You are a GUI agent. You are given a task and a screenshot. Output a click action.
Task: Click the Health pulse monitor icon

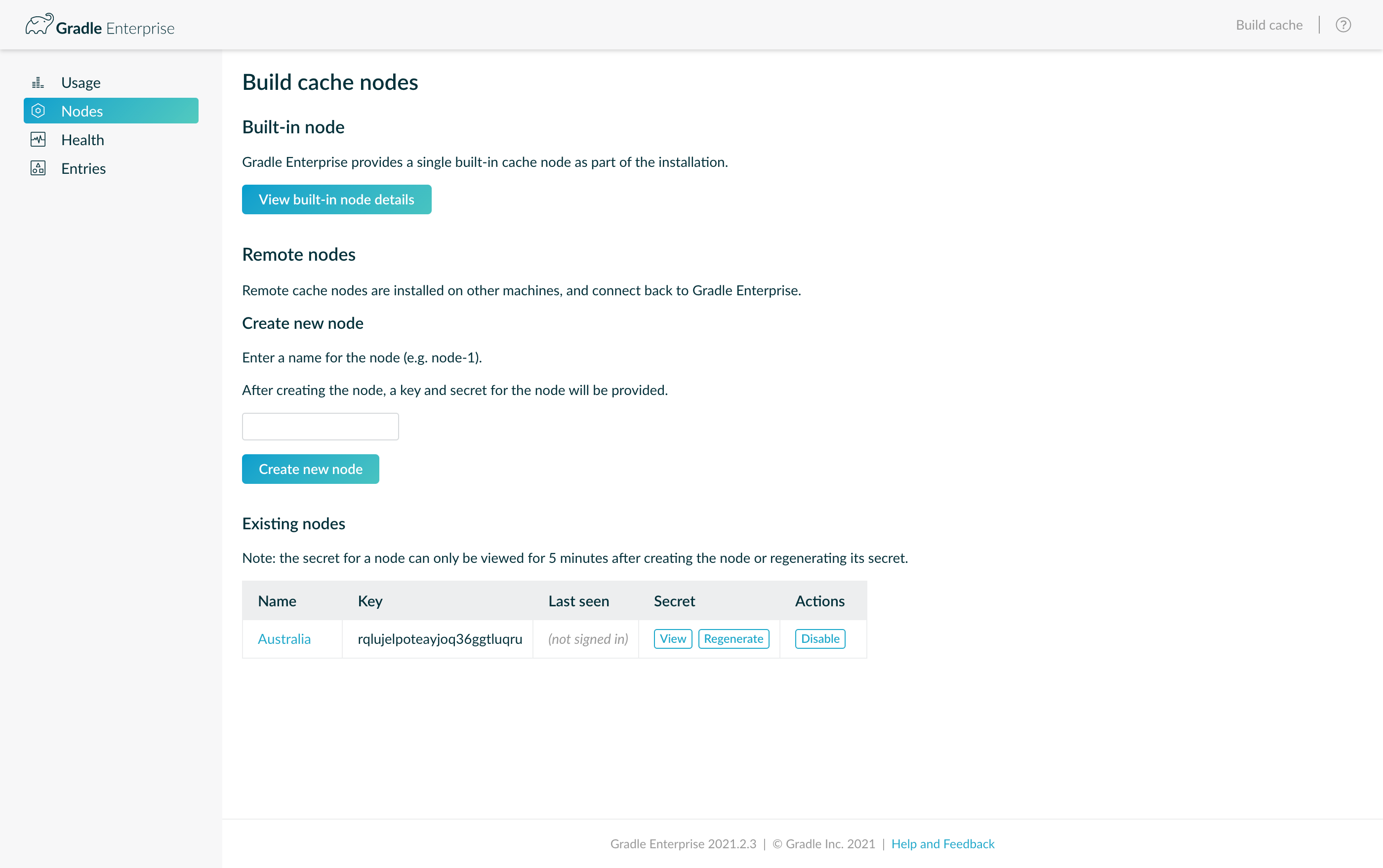tap(38, 140)
